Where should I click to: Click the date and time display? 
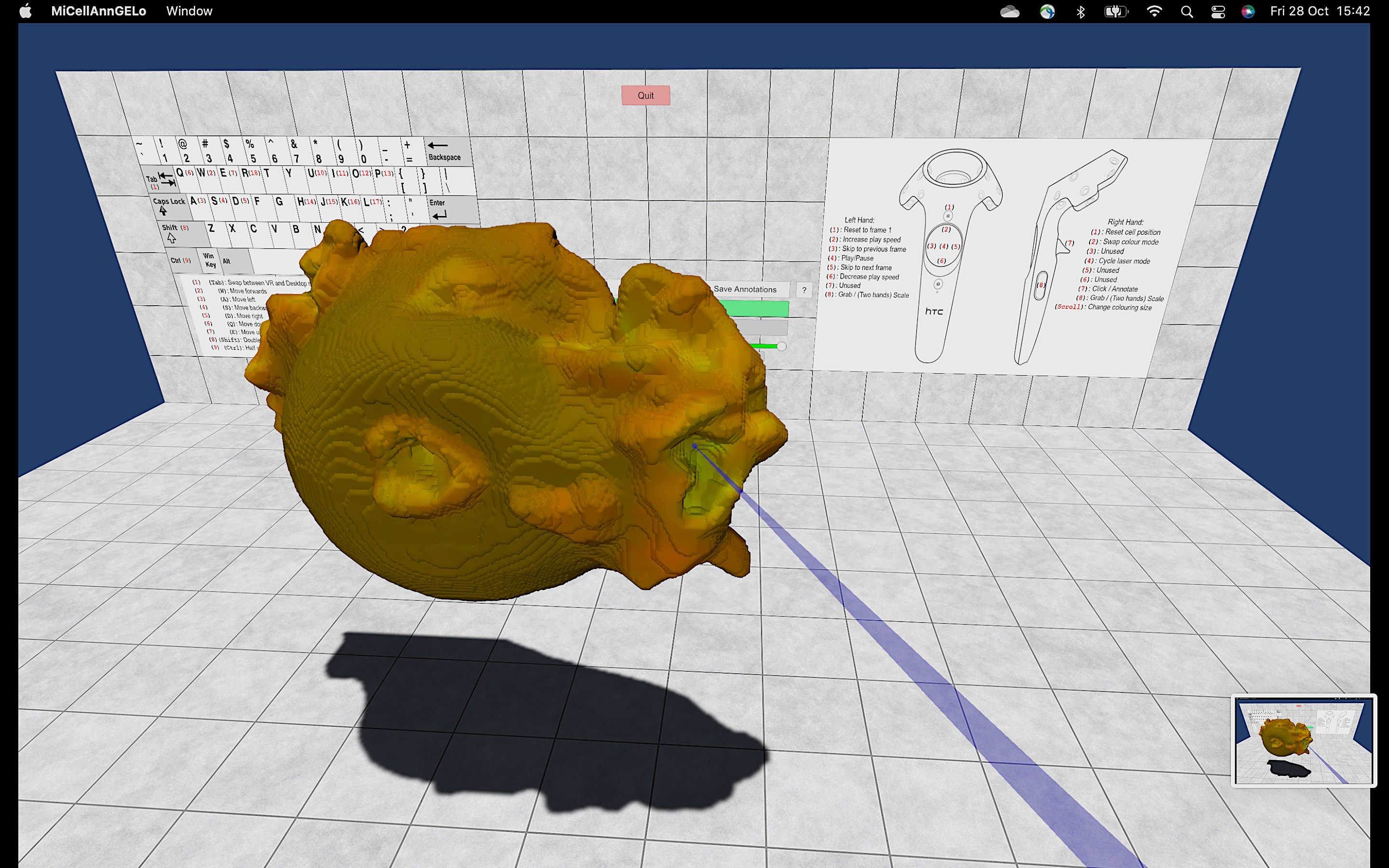pos(1320,12)
